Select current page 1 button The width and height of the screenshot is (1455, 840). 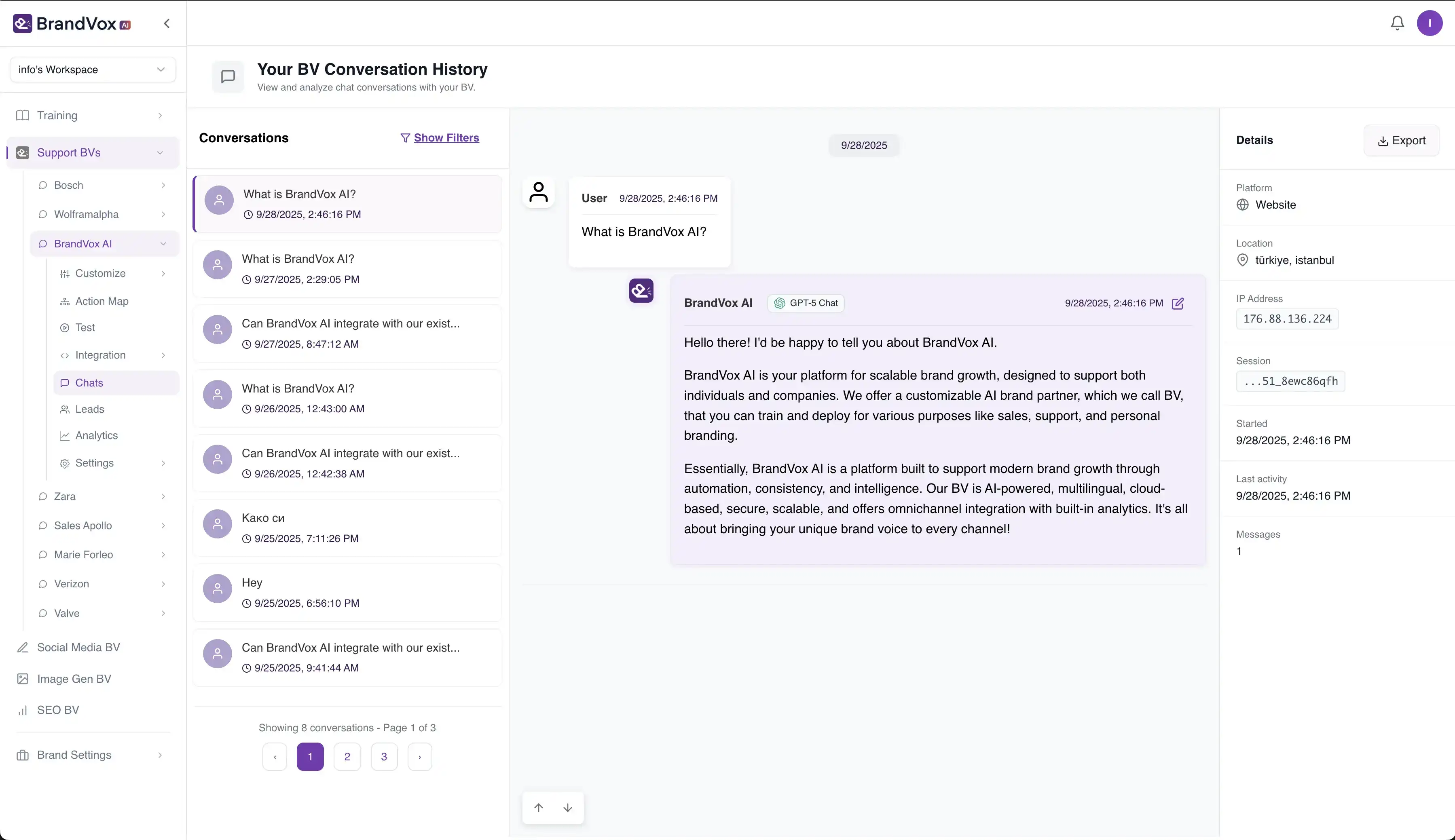(x=310, y=757)
